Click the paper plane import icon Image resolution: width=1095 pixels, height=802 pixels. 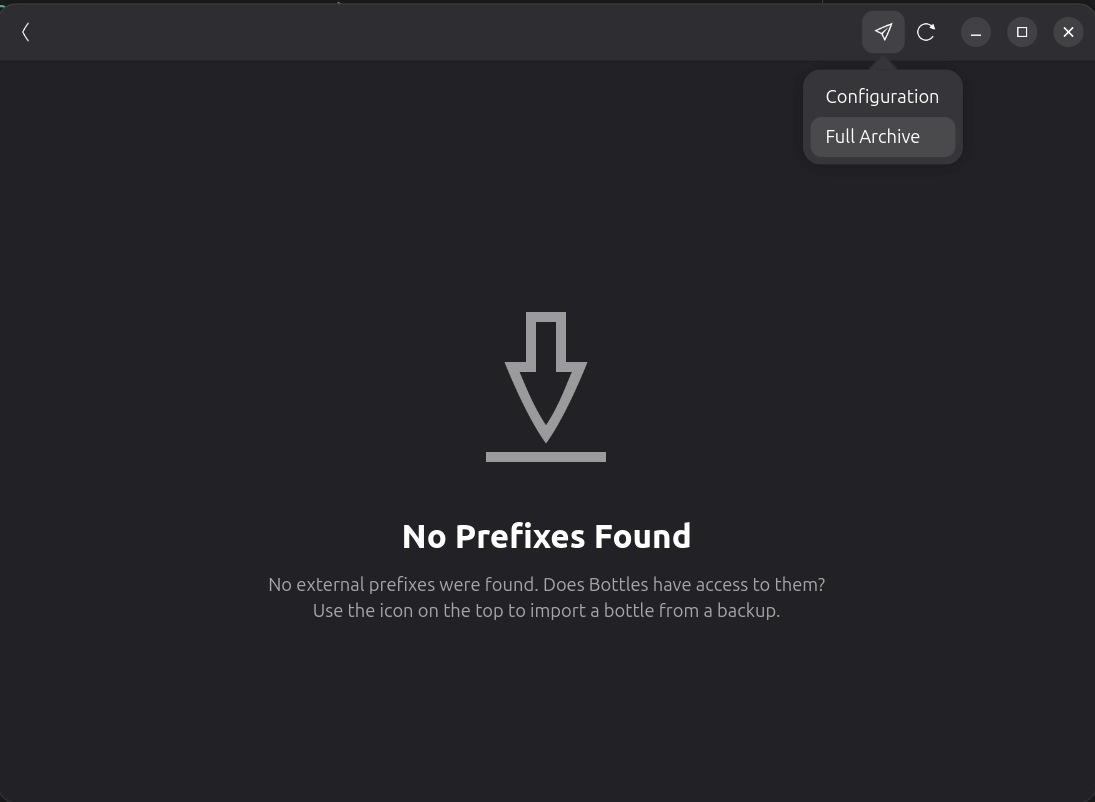pos(883,32)
